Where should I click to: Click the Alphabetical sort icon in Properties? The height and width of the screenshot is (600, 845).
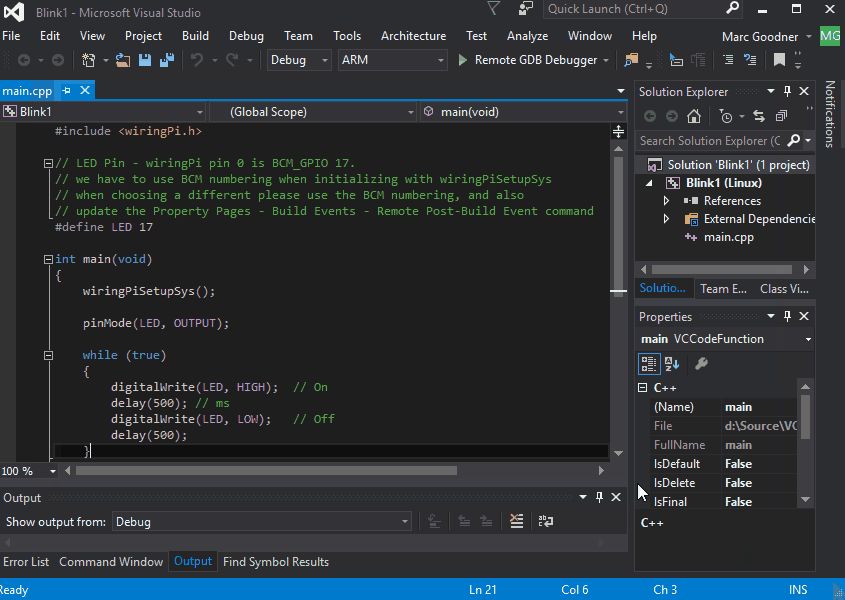point(672,364)
